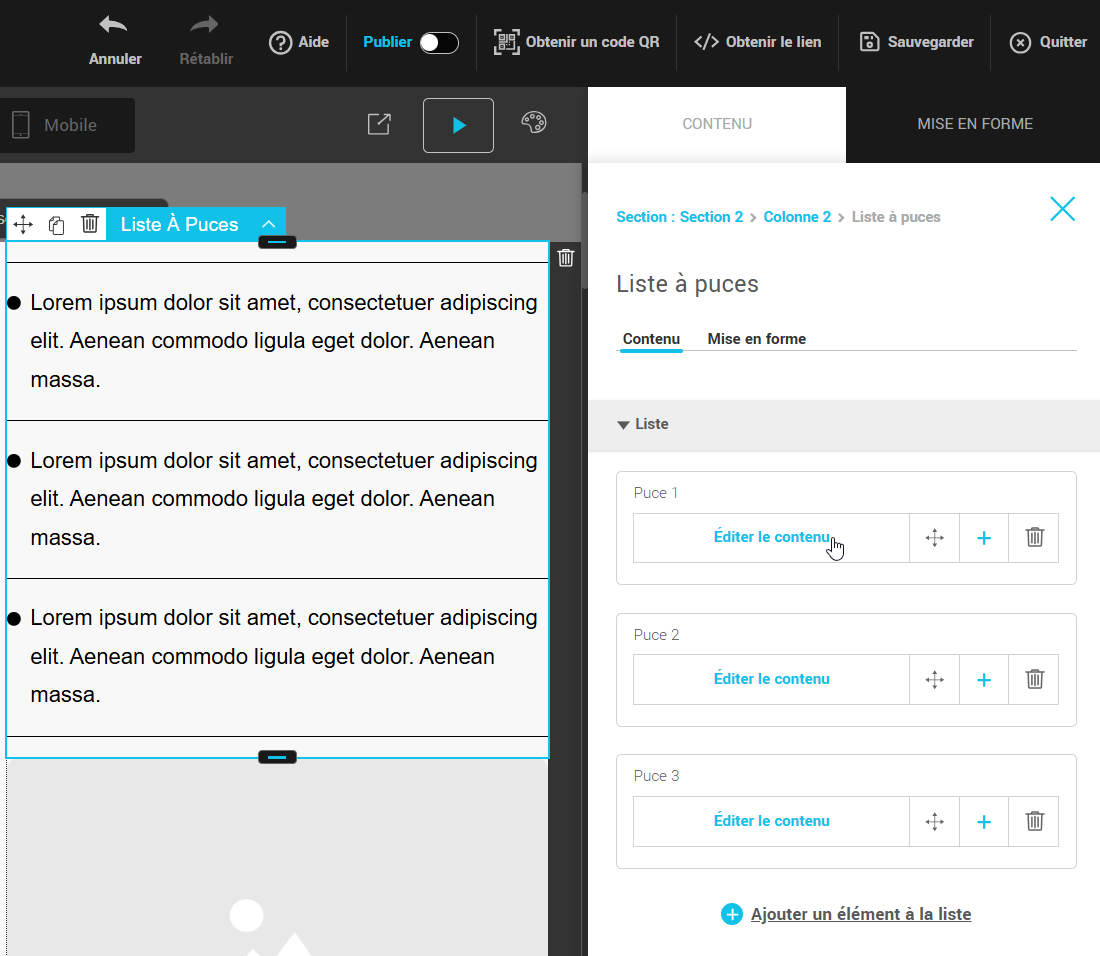Screen dimensions: 1100x956
Task: Click Éditer le contenu for Puce 2
Action: point(771,679)
